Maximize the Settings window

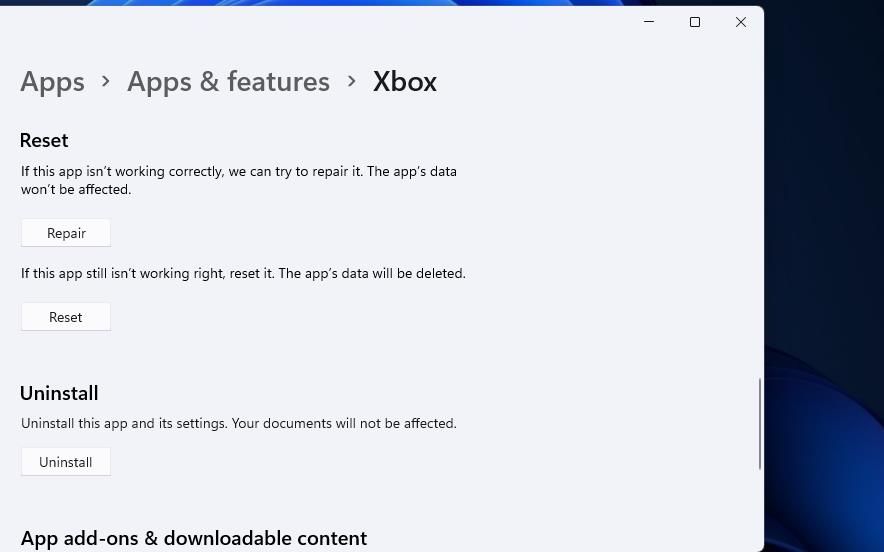(x=695, y=22)
